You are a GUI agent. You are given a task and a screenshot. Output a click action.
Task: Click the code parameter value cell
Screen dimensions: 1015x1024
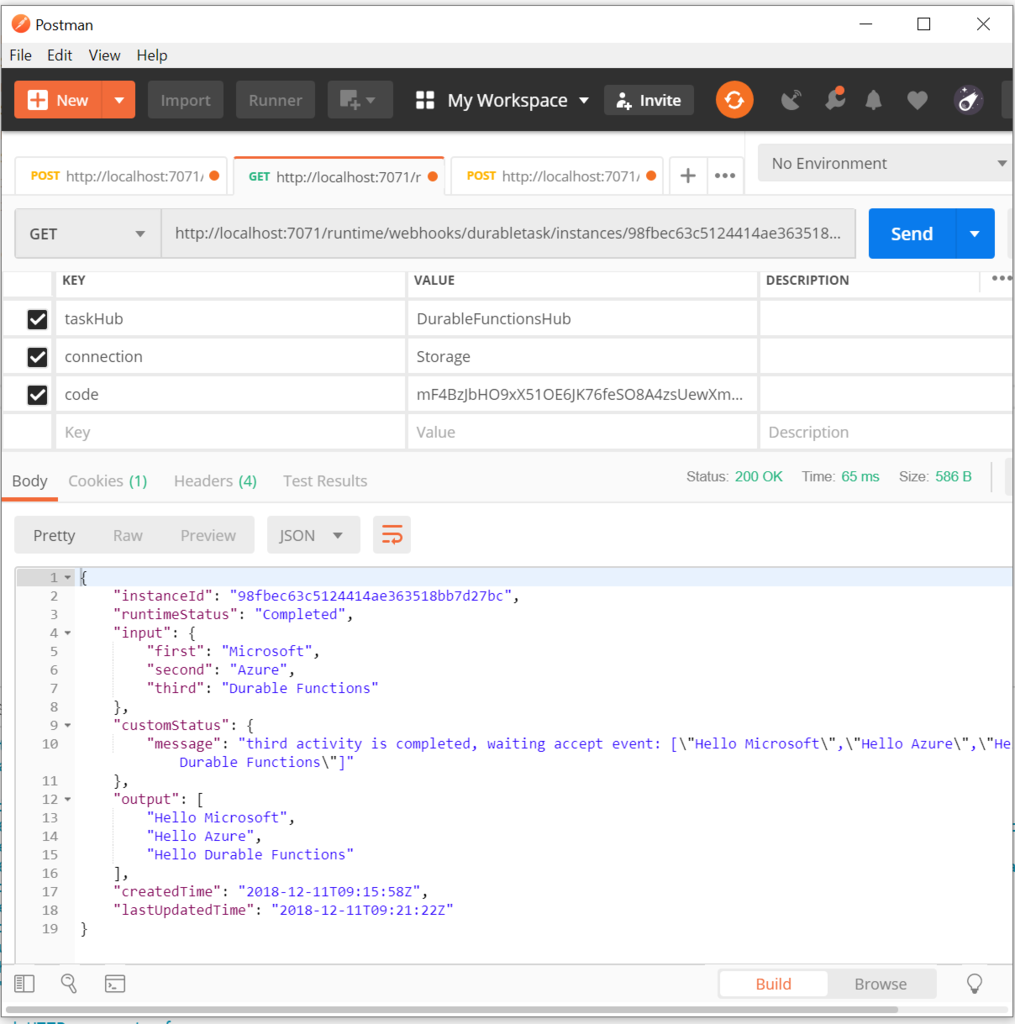coord(582,394)
